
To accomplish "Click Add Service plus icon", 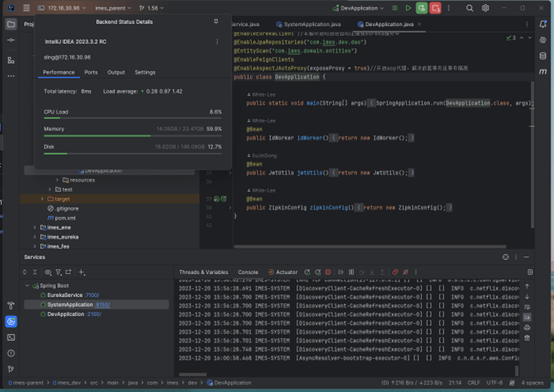I will point(82,272).
